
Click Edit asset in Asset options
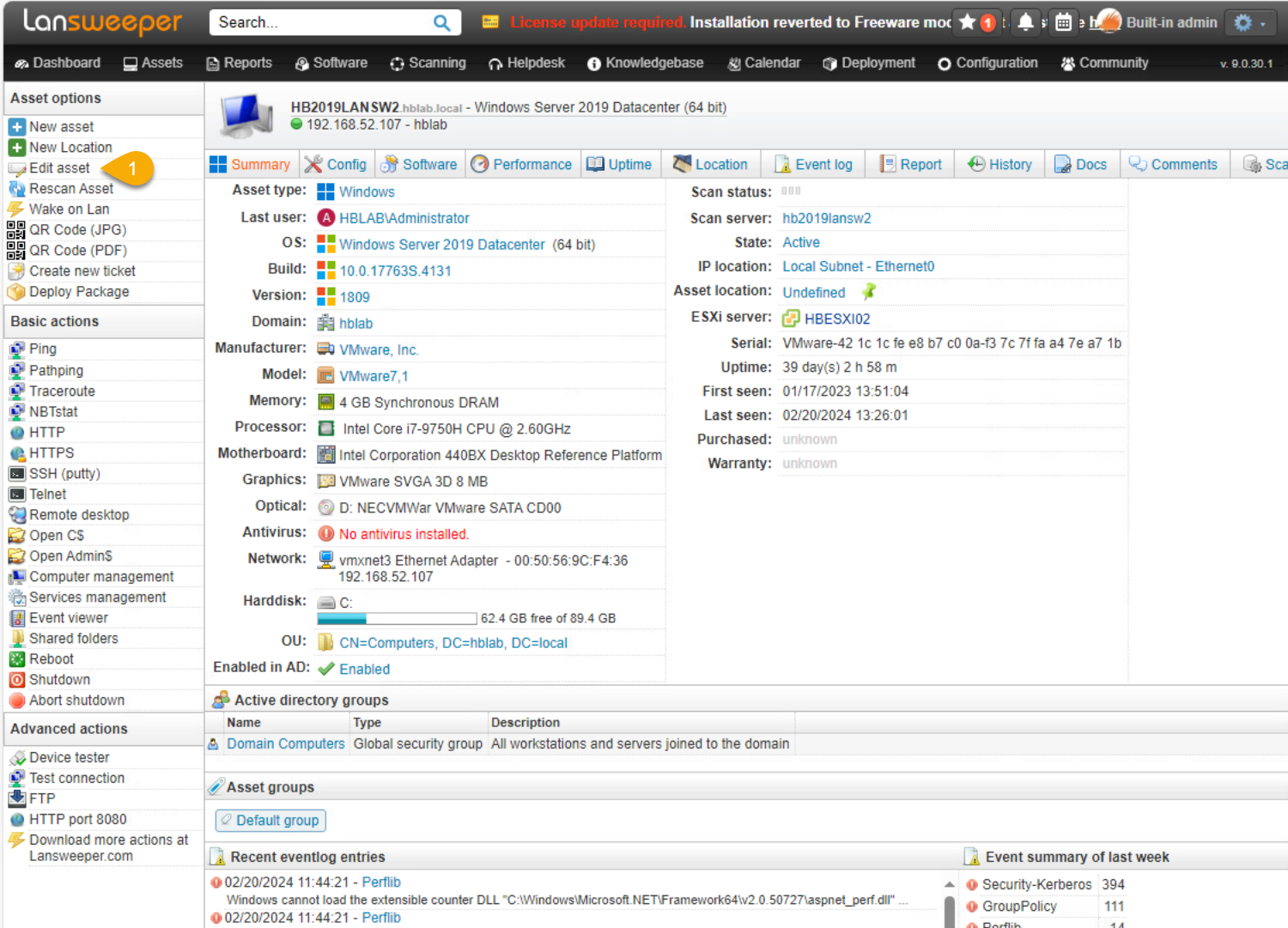pyautogui.click(x=59, y=168)
